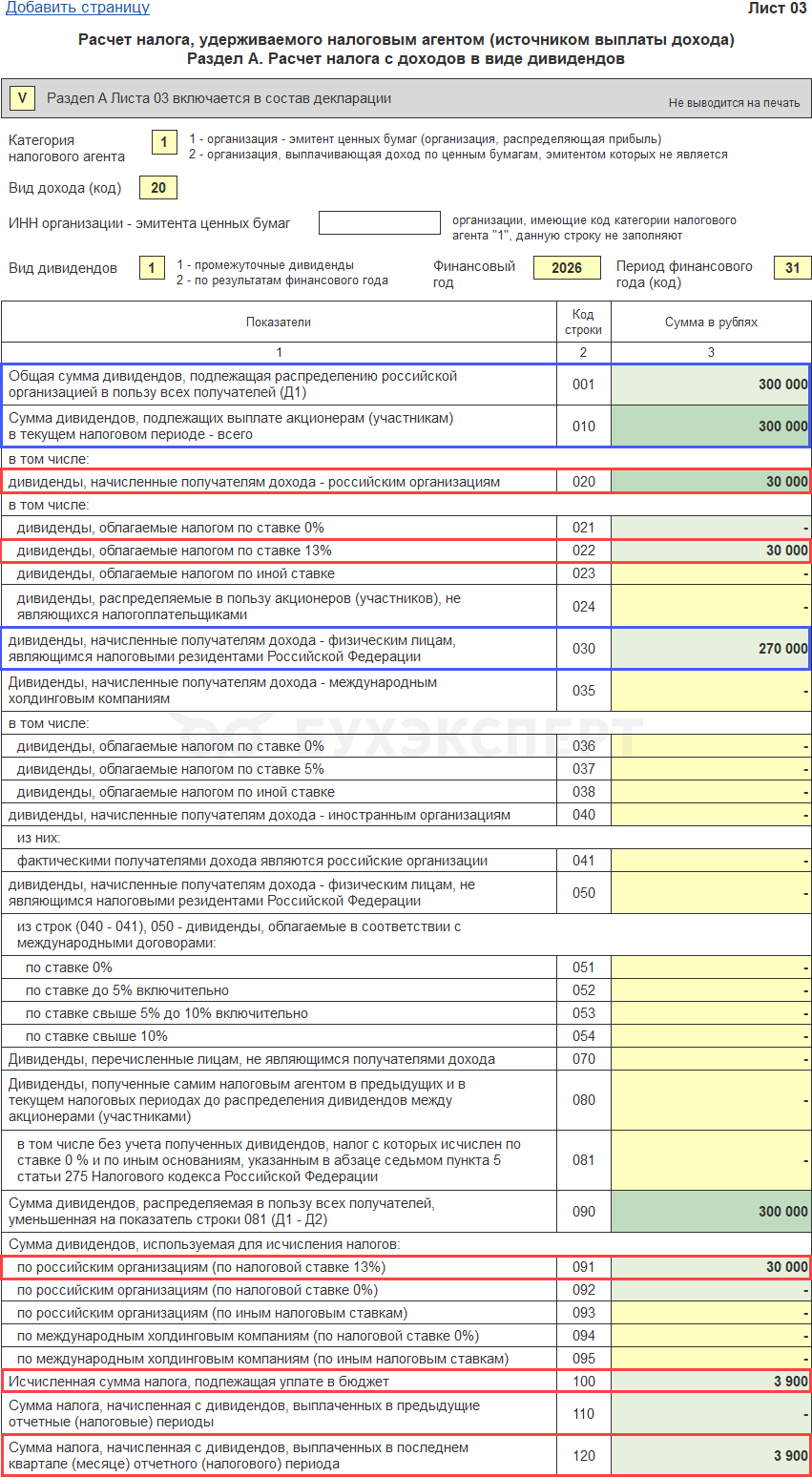Click 'по ставке свыше 10%' row label
The height and width of the screenshot is (1477, 812).
[96, 1036]
